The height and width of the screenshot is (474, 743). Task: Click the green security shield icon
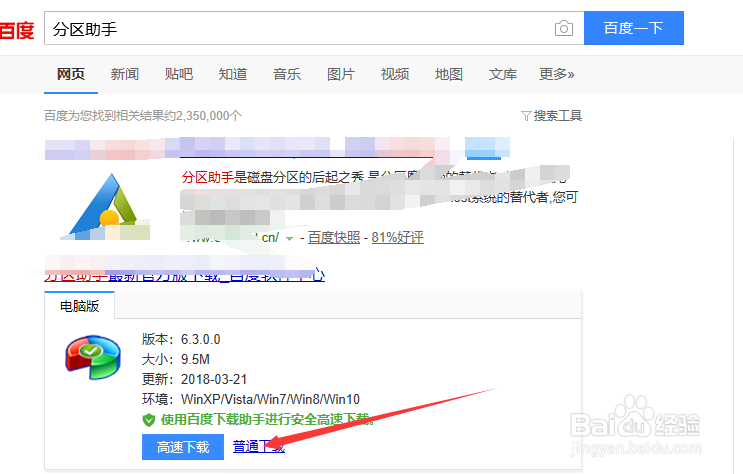[x=149, y=419]
